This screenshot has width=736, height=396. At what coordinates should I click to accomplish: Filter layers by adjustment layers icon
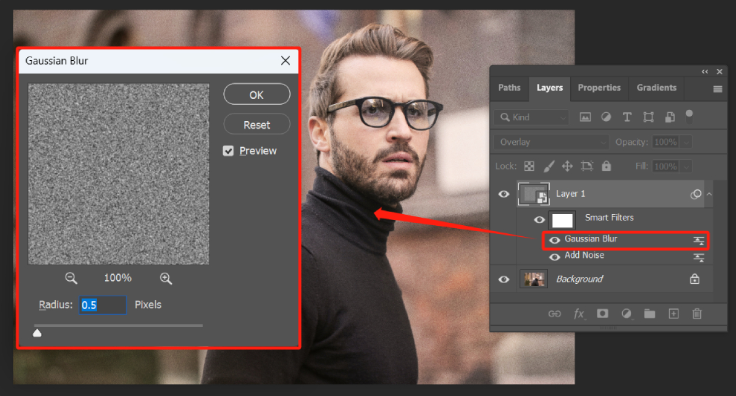click(606, 117)
